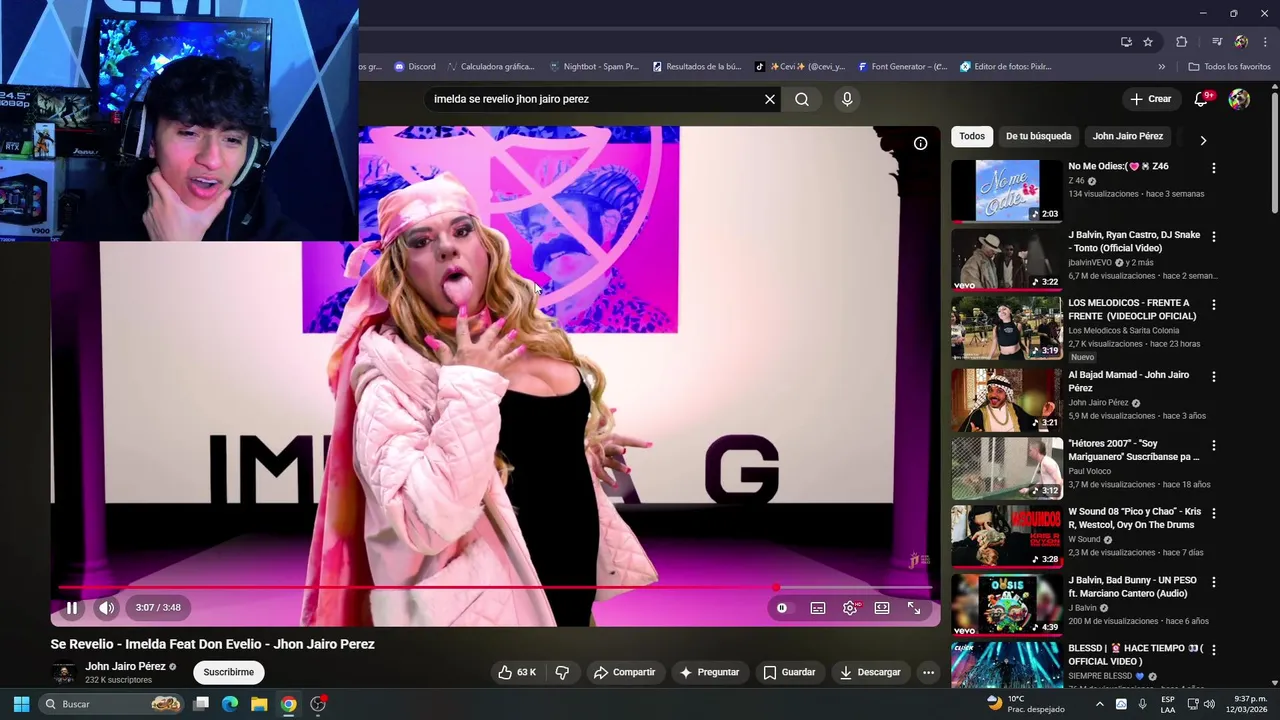Screen dimensions: 1280x720
Task: Mute the video volume speaker icon
Action: (x=106, y=607)
